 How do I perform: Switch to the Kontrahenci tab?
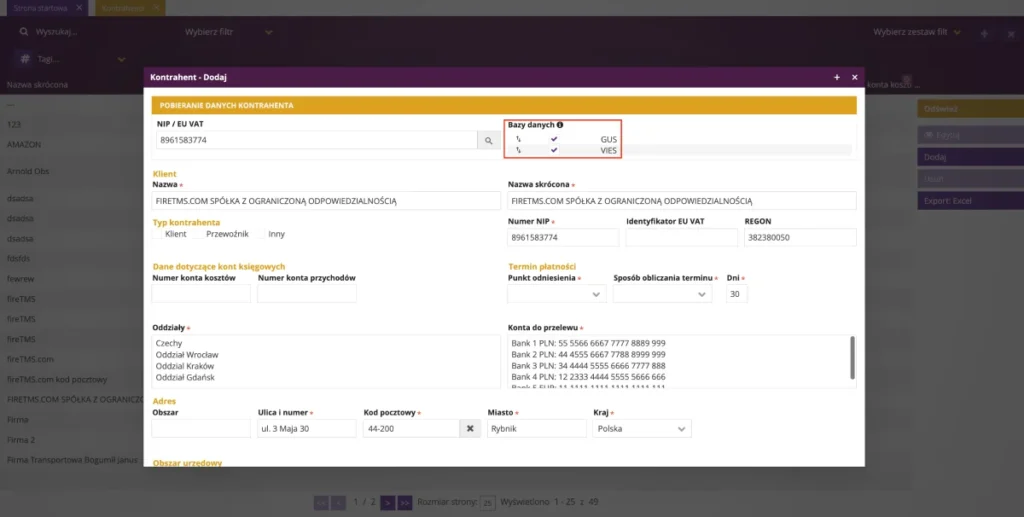click(x=123, y=8)
